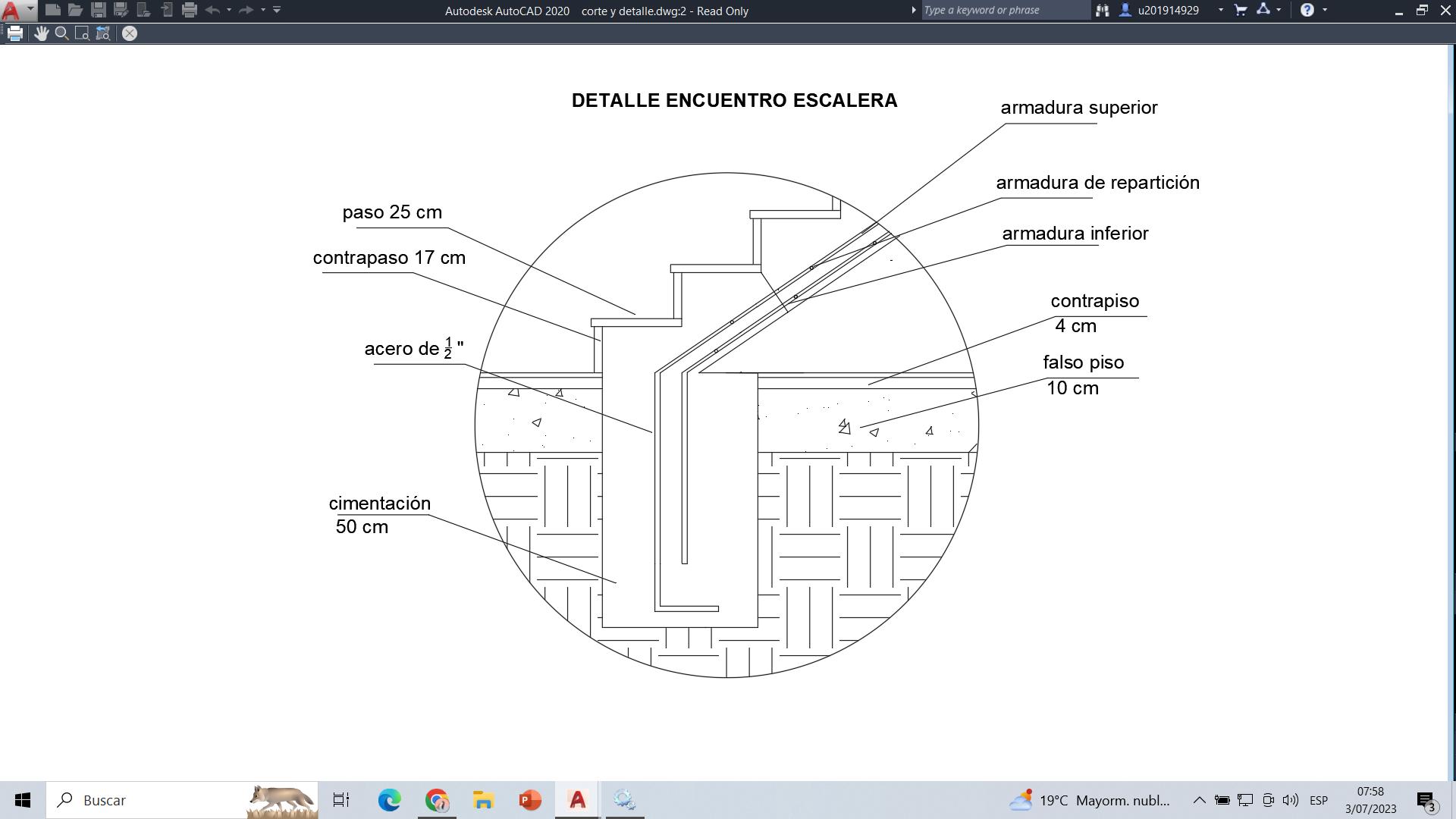Click the Plot printer icon in preview toolbar
Viewport: 1456px width, 819px height.
click(x=15, y=33)
